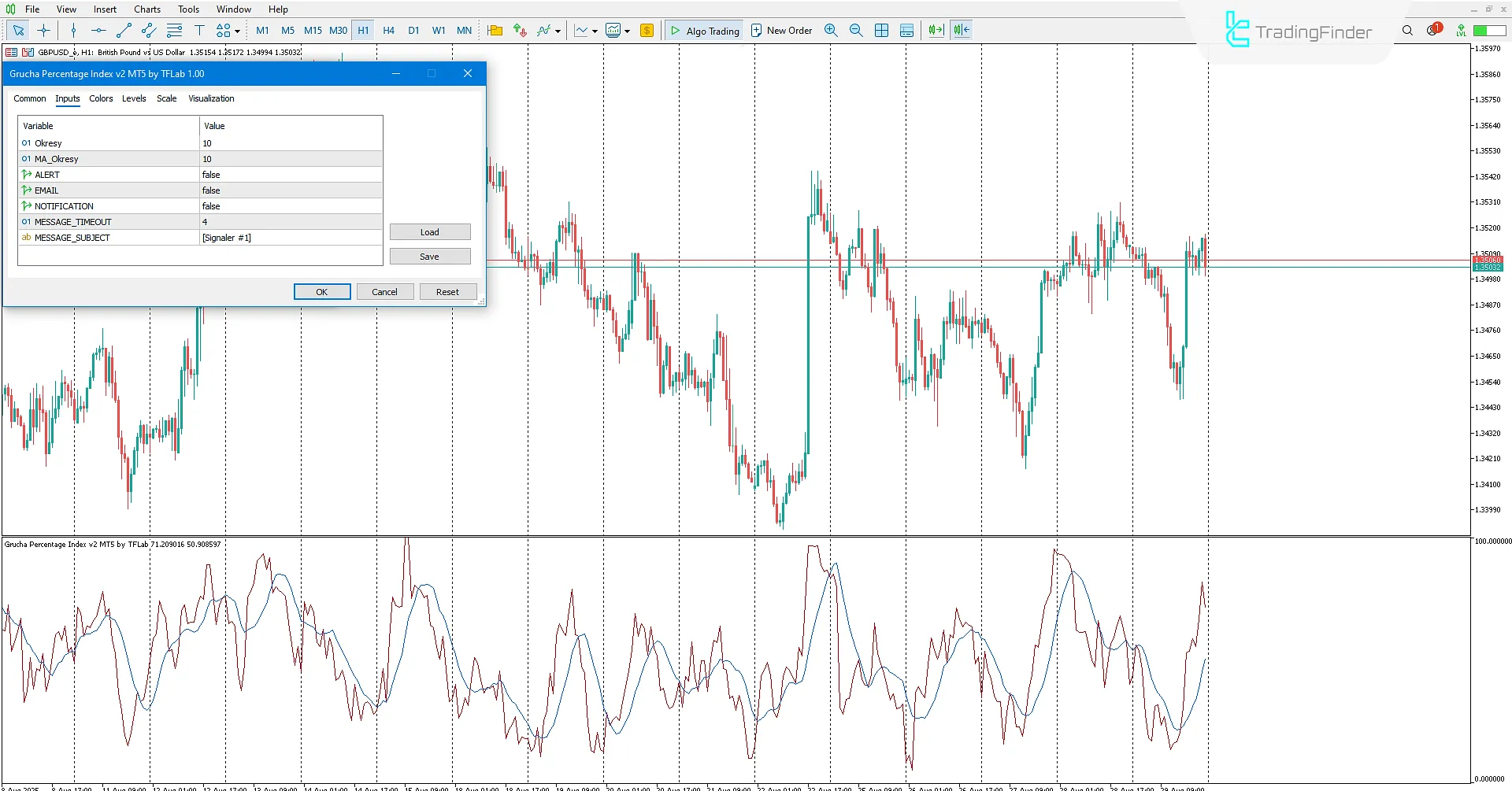Screen dimensions: 1512x791
Task: Switch to the Colors tab
Action: coord(101,98)
